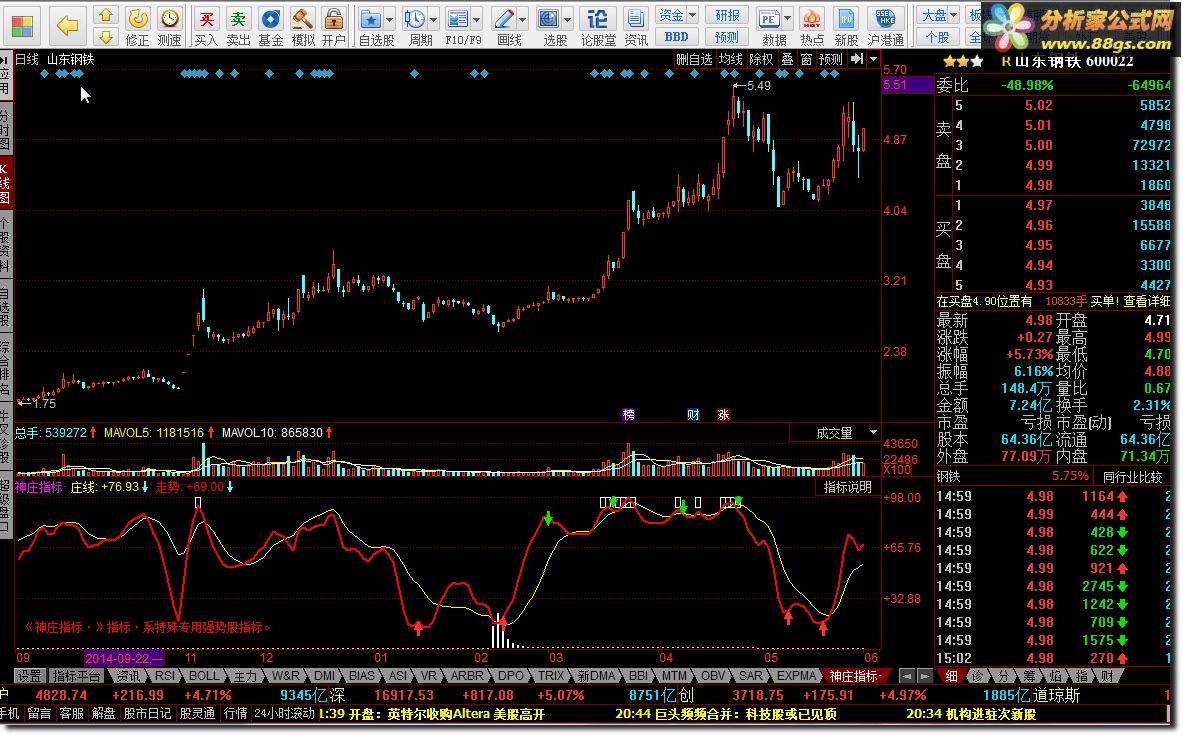Click the yellow up arrow icon

[x=106, y=14]
